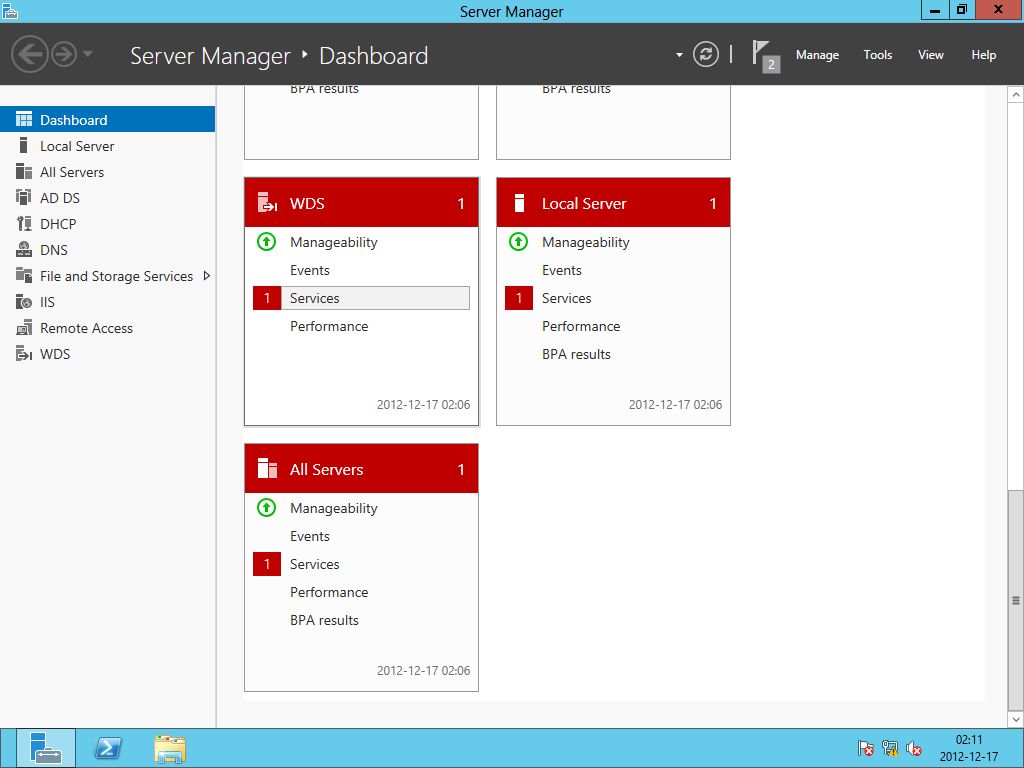Click the All Servers tile header
Screen dimensions: 1024x768
tap(361, 469)
